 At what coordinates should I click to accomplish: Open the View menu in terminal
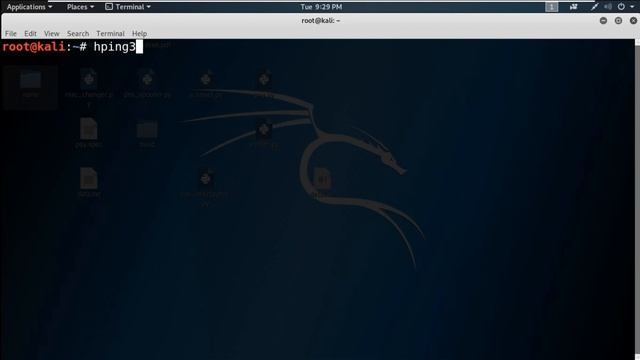(x=52, y=33)
